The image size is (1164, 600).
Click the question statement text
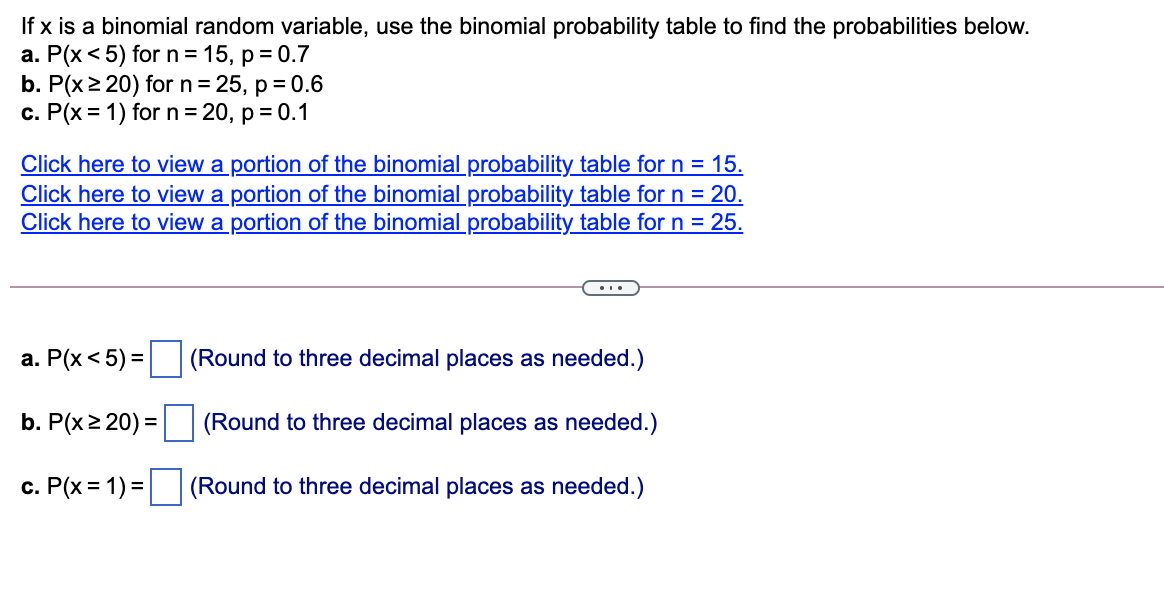(x=524, y=27)
